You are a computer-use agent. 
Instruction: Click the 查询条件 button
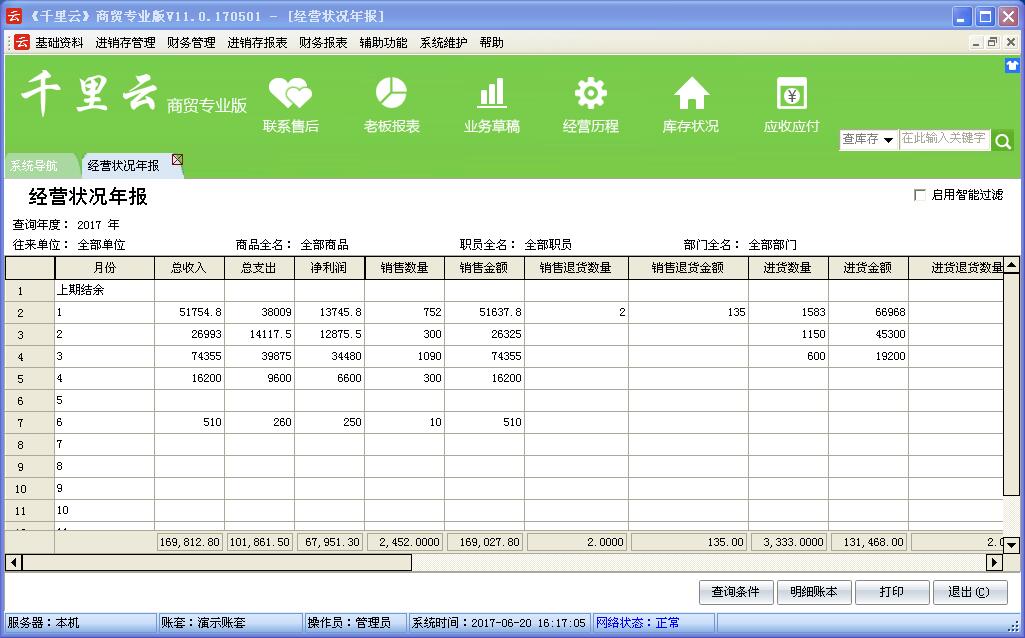click(735, 592)
